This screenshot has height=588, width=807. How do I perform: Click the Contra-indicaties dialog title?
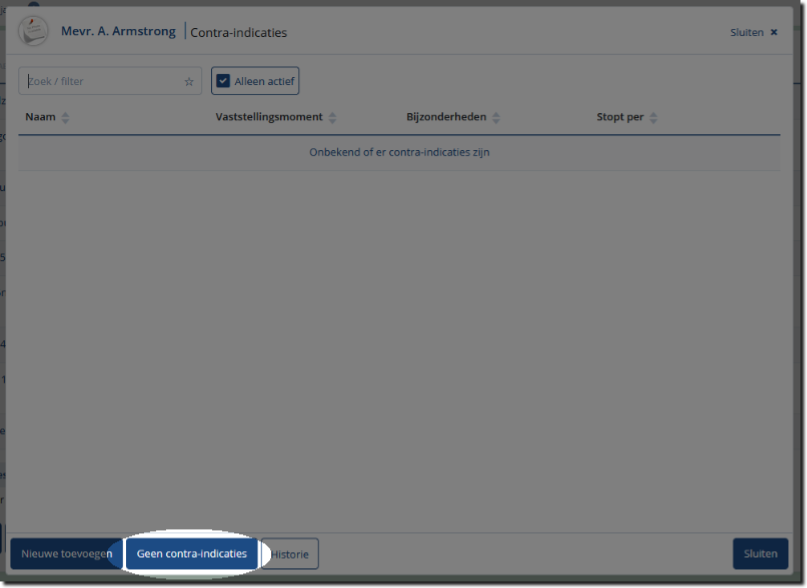coord(239,33)
